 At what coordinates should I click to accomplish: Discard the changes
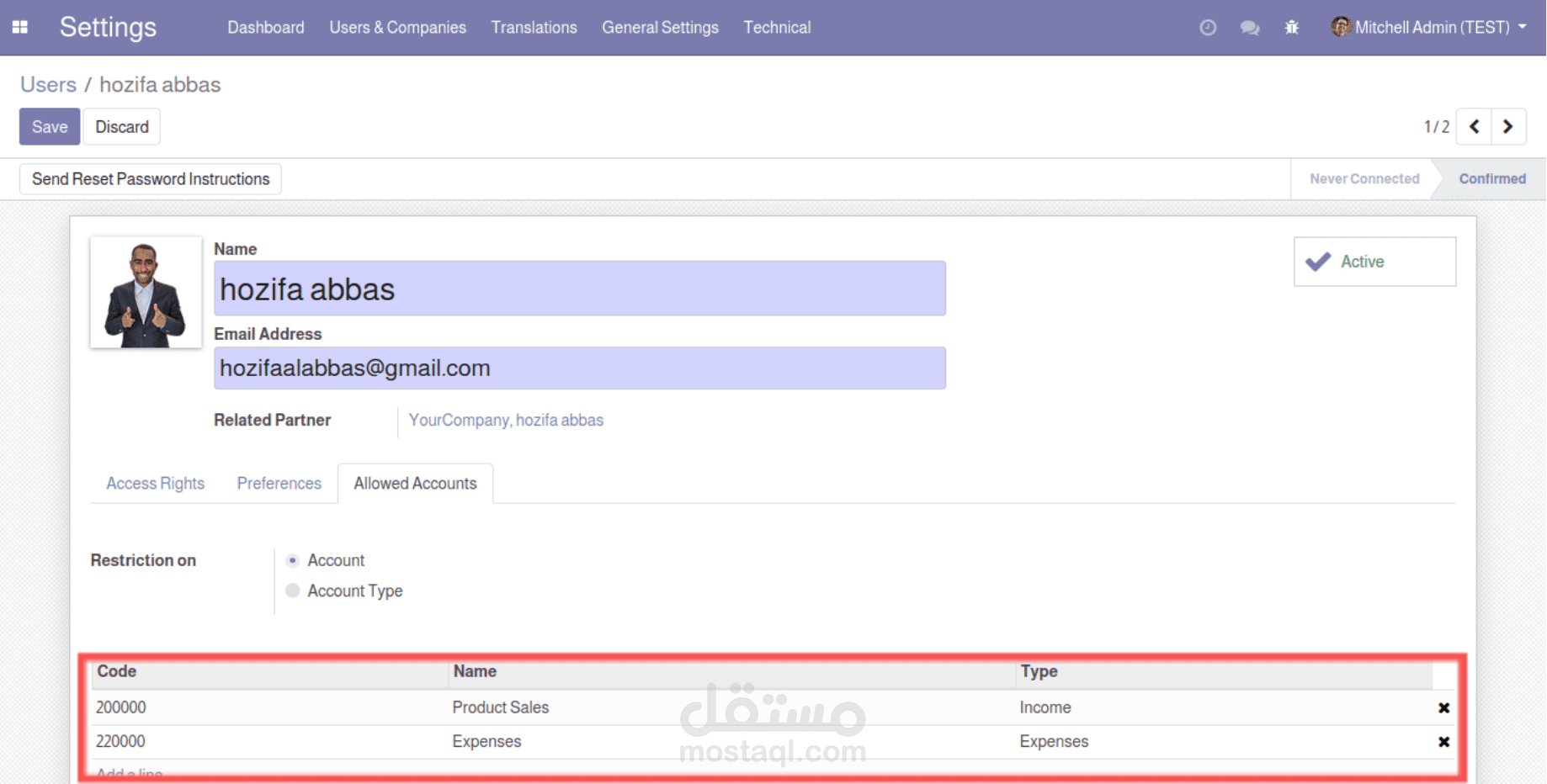122,127
